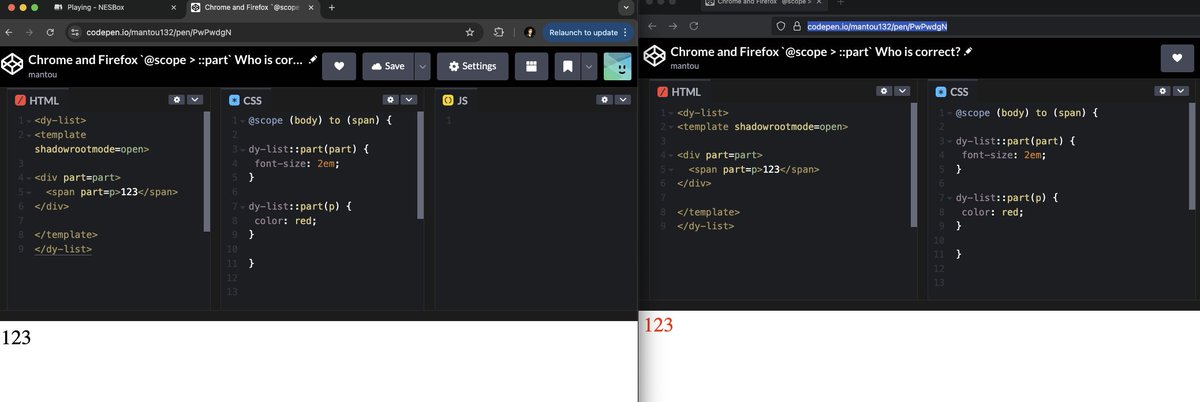Open Chrome's tab search dropdown arrow
The image size is (1200, 402).
pyautogui.click(x=626, y=8)
